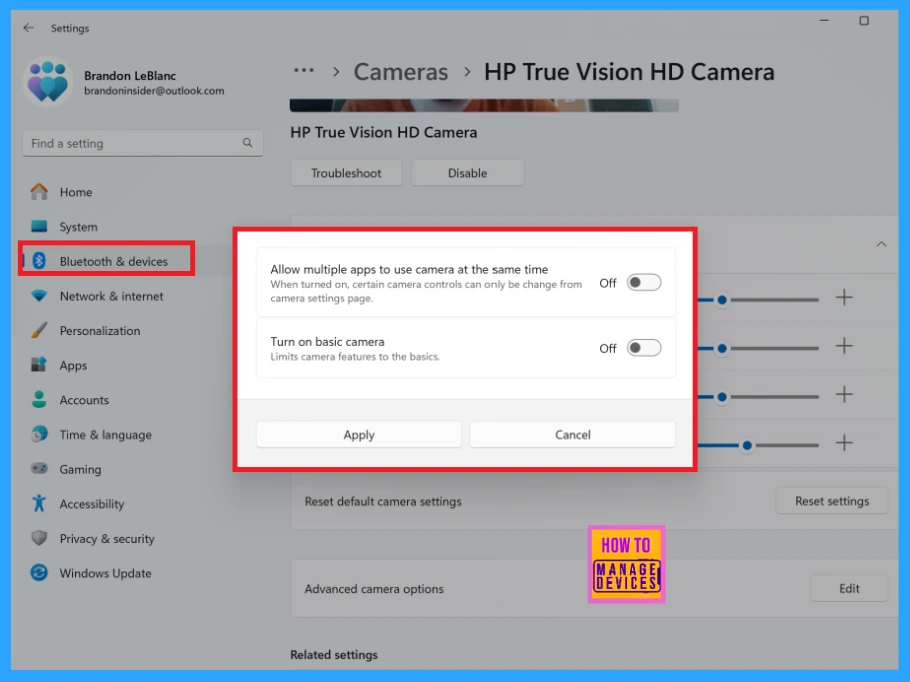Click plus icon beside first slider

click(844, 298)
